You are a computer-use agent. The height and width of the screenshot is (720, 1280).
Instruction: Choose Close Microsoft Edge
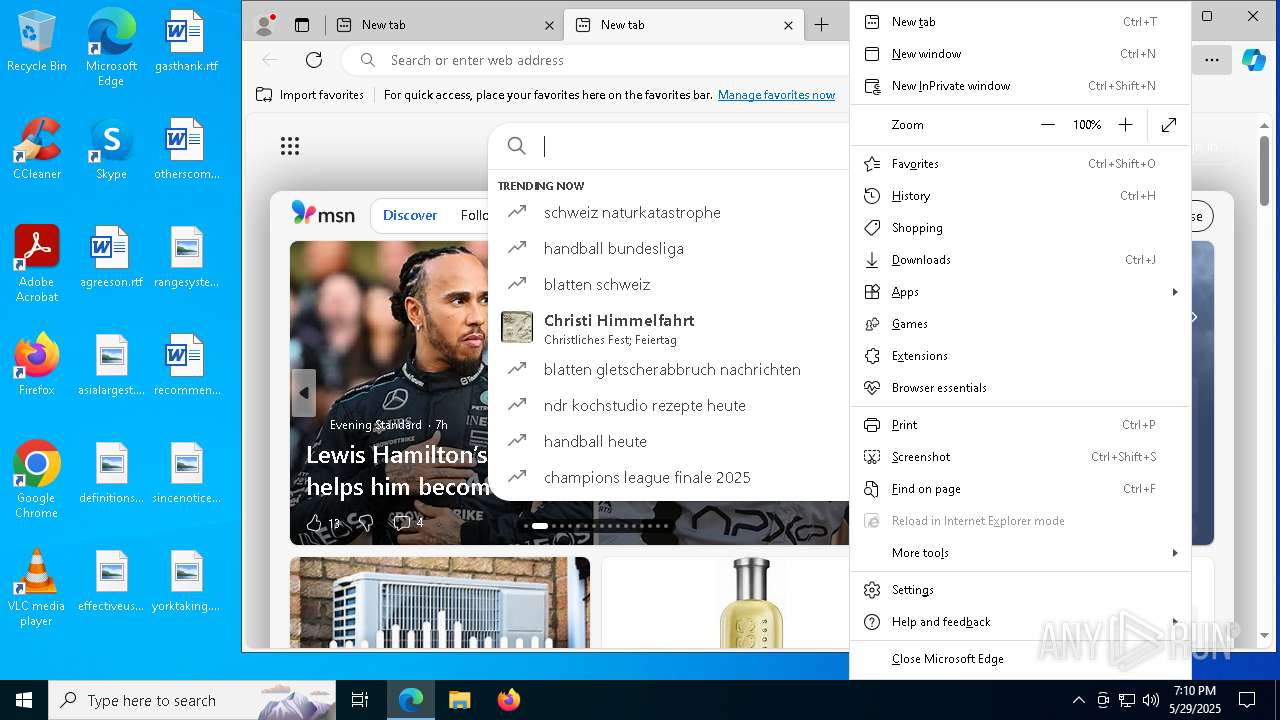tap(1020, 659)
